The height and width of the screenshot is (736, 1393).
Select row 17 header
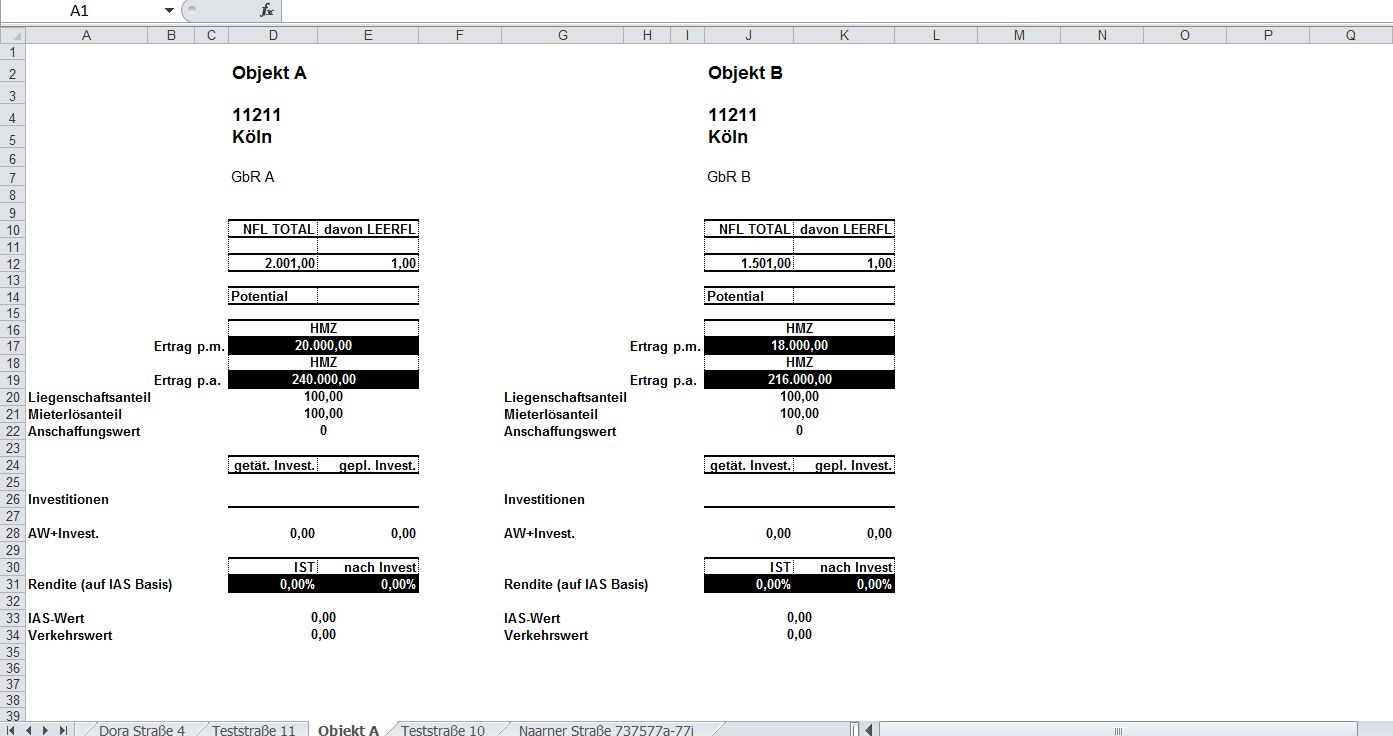(x=12, y=346)
